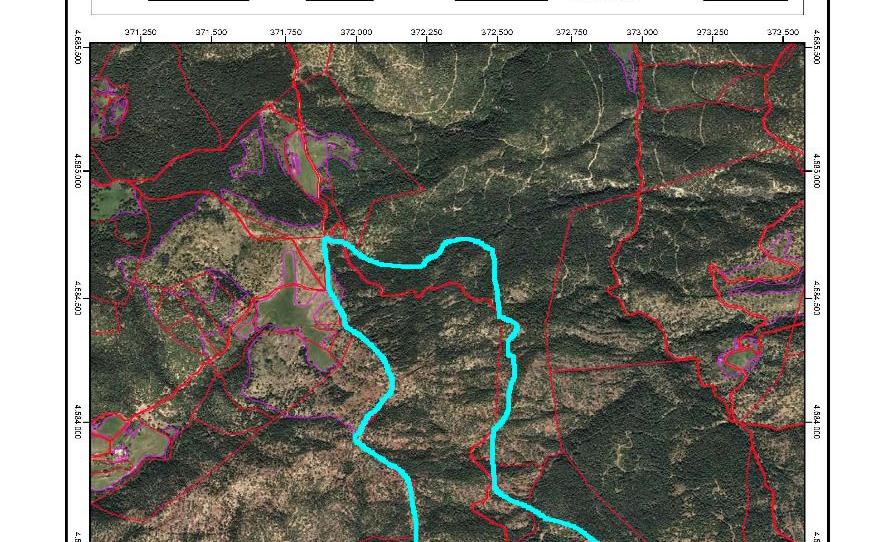Click the 371,750 top grid label

click(285, 32)
